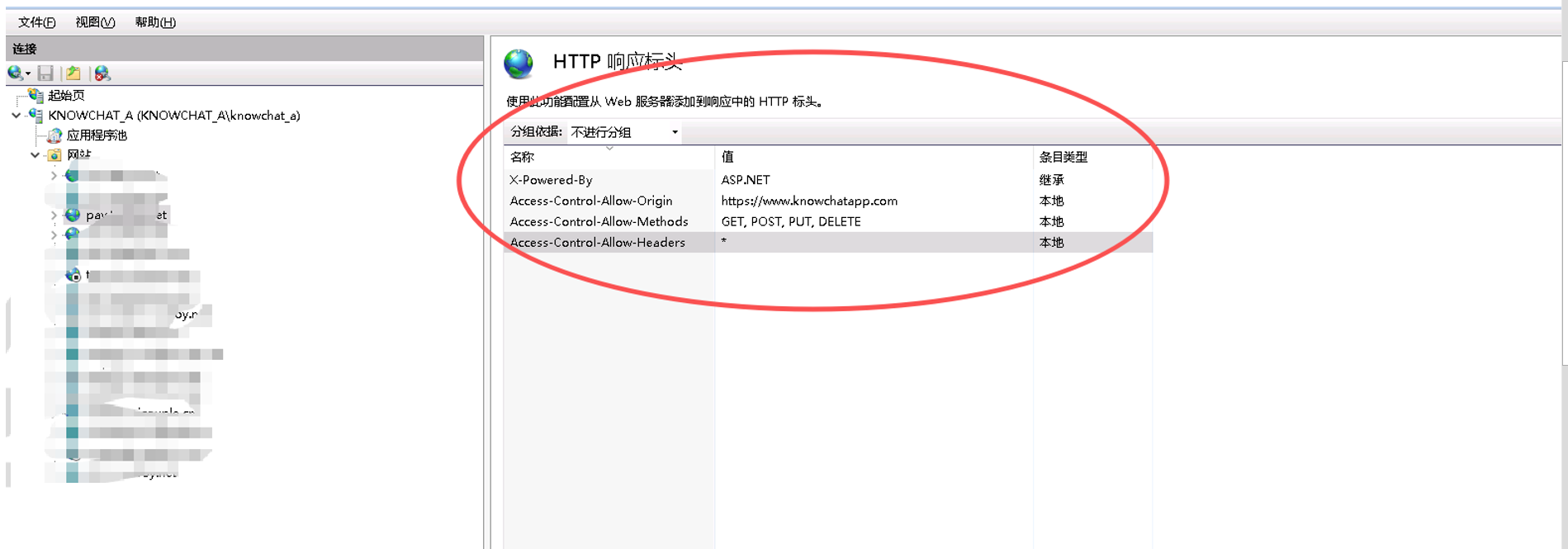The width and height of the screenshot is (1568, 549).
Task: Select the X-Powered-By header row
Action: [x=828, y=180]
